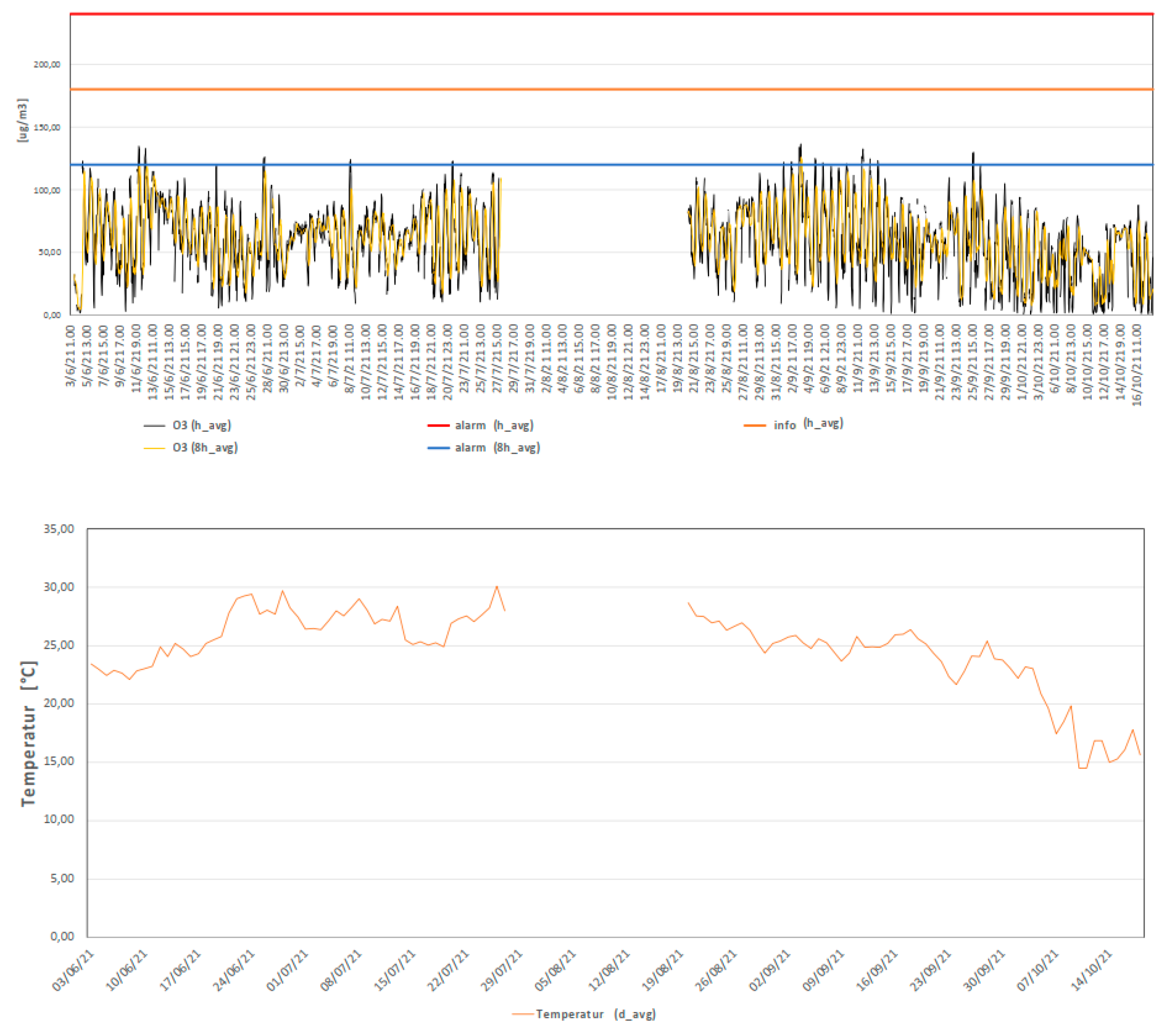Click the 35,00 tick on temperature axis
1162x1036 pixels.
58,529
